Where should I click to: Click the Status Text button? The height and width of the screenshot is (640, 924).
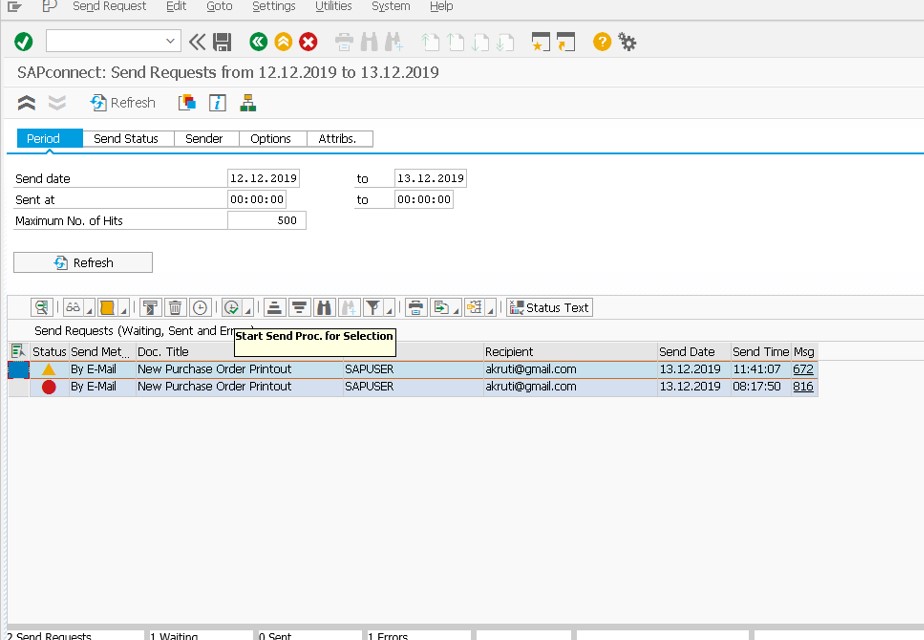[x=549, y=308]
